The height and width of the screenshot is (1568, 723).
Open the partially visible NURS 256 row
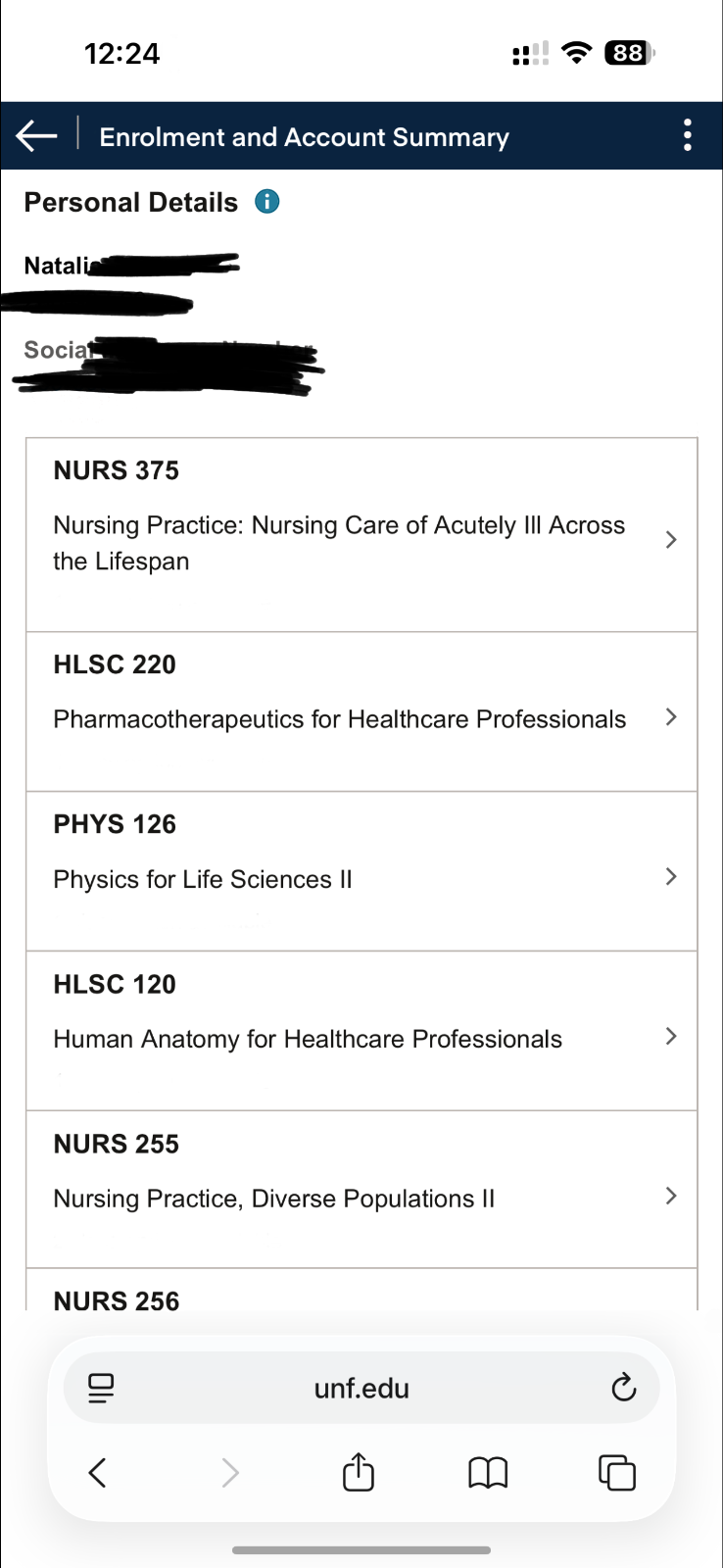pyautogui.click(x=117, y=1299)
